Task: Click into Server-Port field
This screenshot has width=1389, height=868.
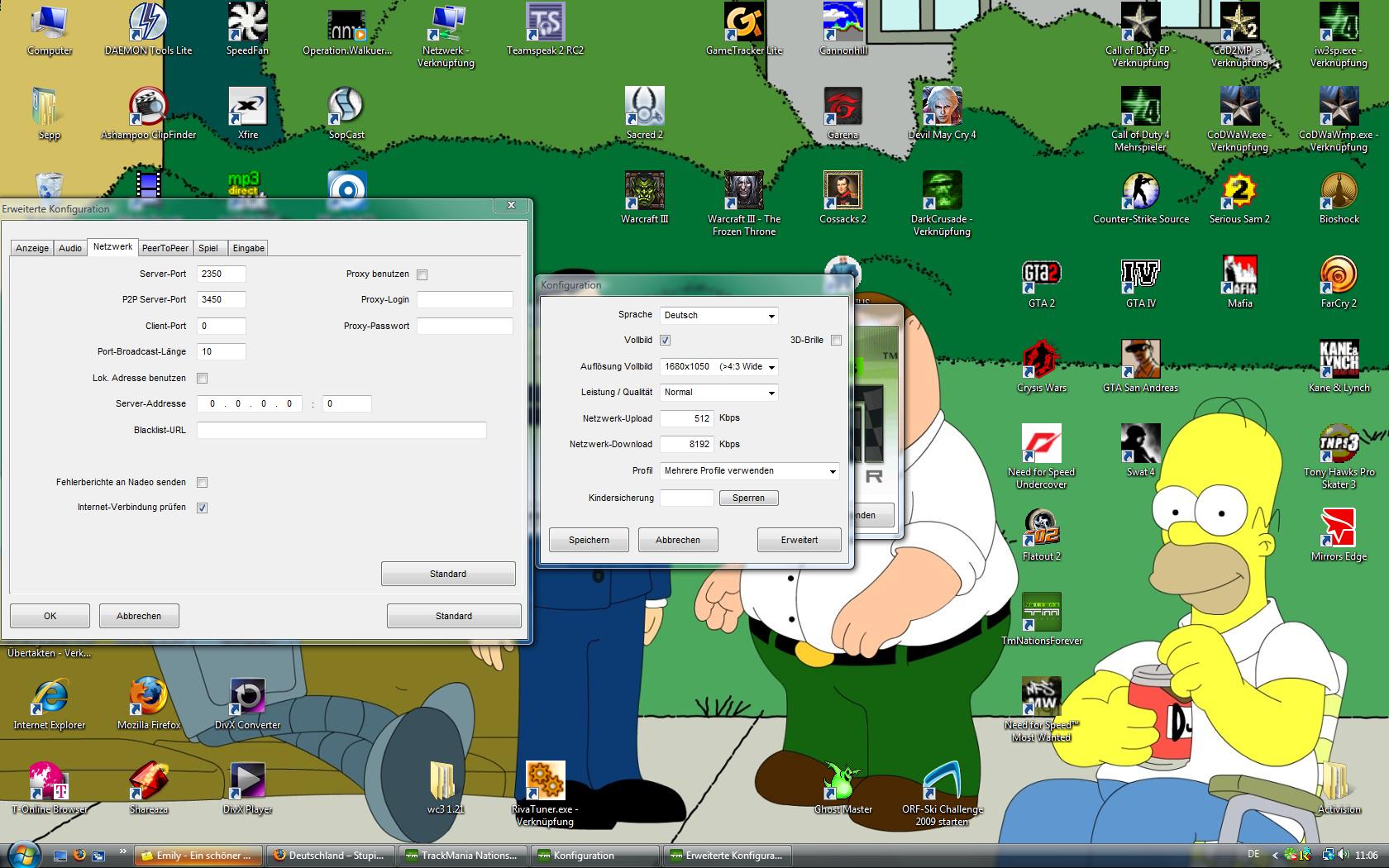Action: pyautogui.click(x=221, y=274)
